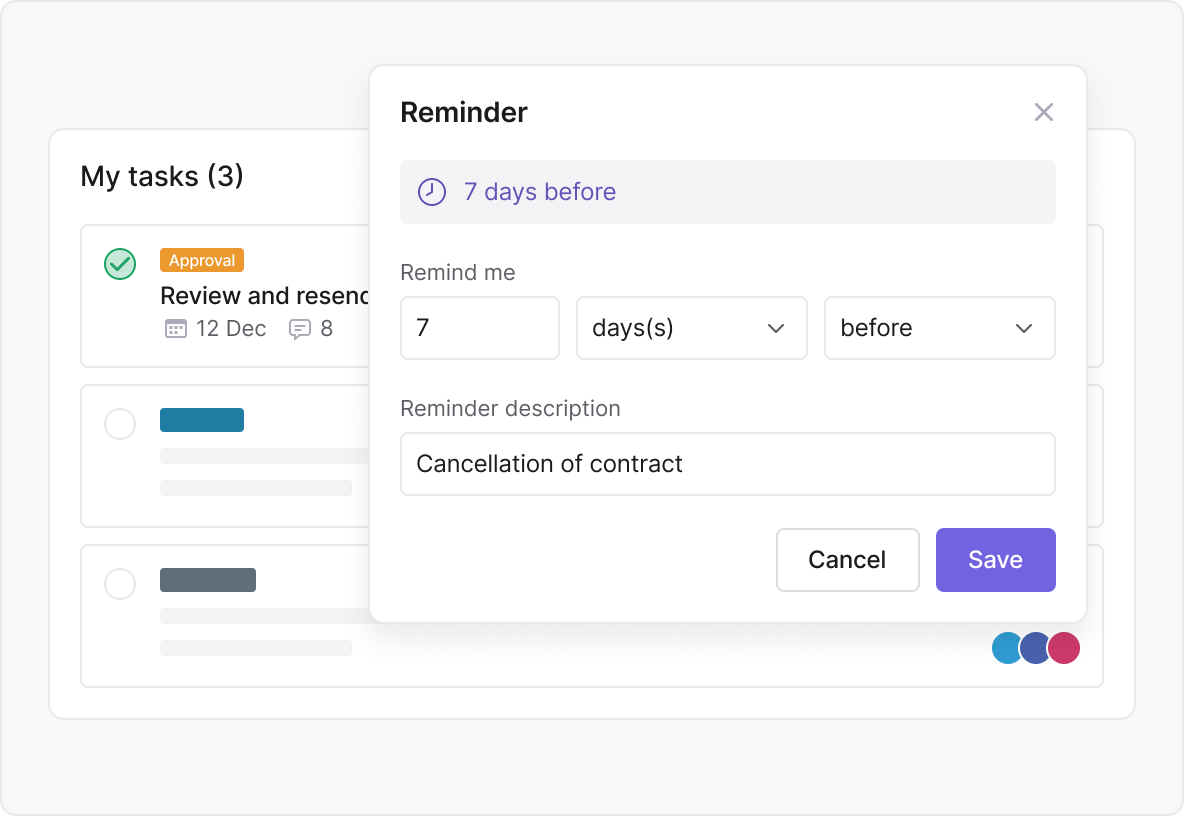1184x816 pixels.
Task: Toggle completion on the third task circle
Action: click(120, 584)
